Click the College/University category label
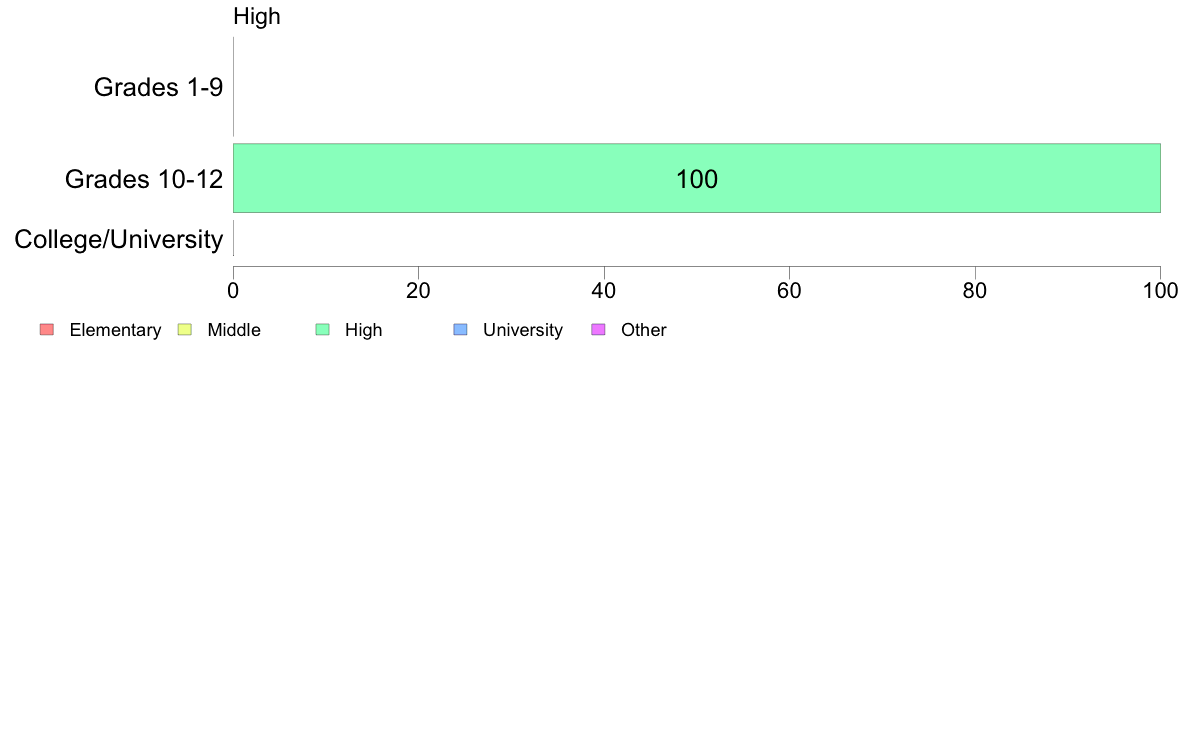 (x=119, y=240)
